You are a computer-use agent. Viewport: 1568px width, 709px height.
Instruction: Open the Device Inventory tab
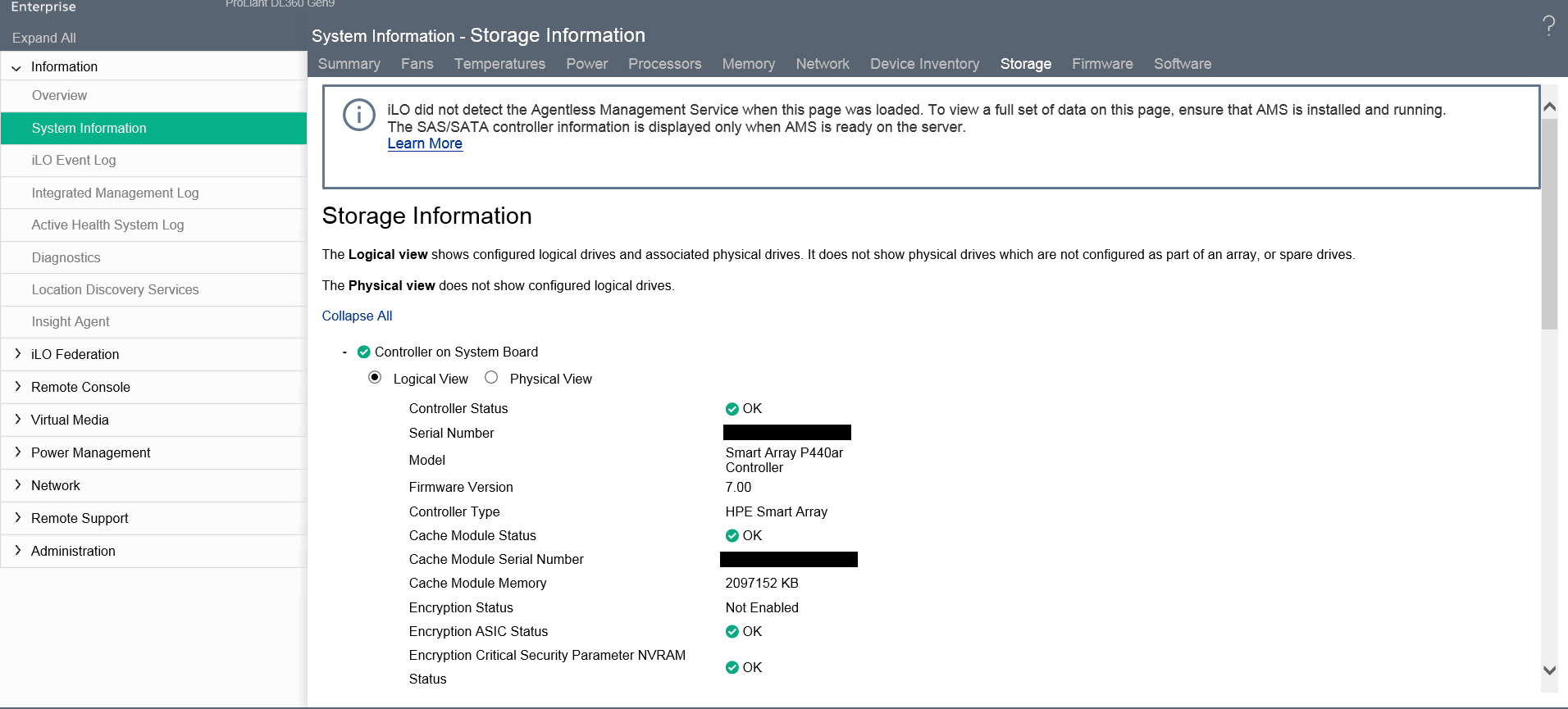coord(924,64)
